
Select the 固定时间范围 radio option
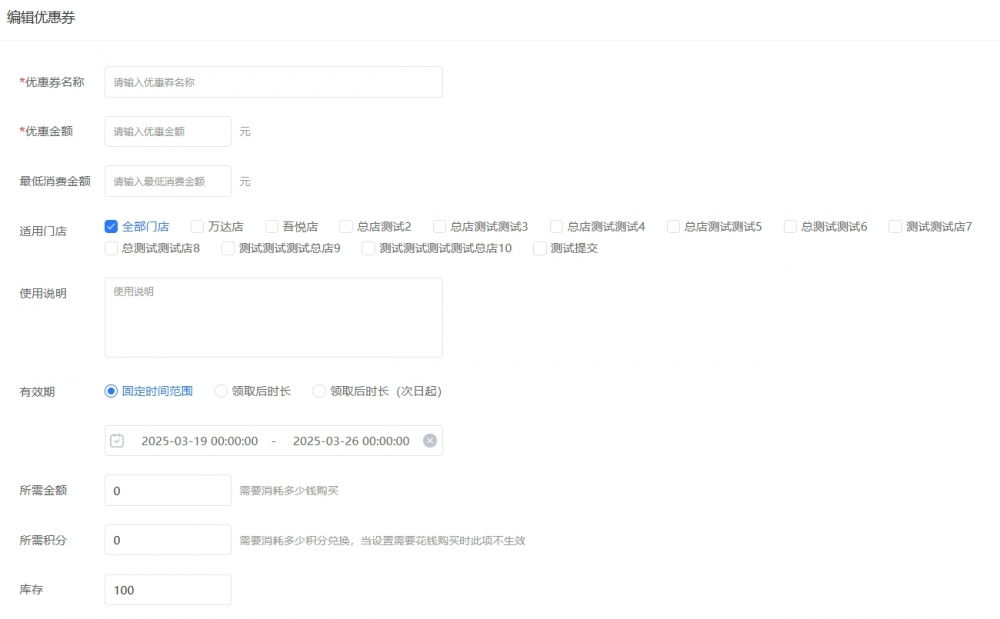[111, 391]
